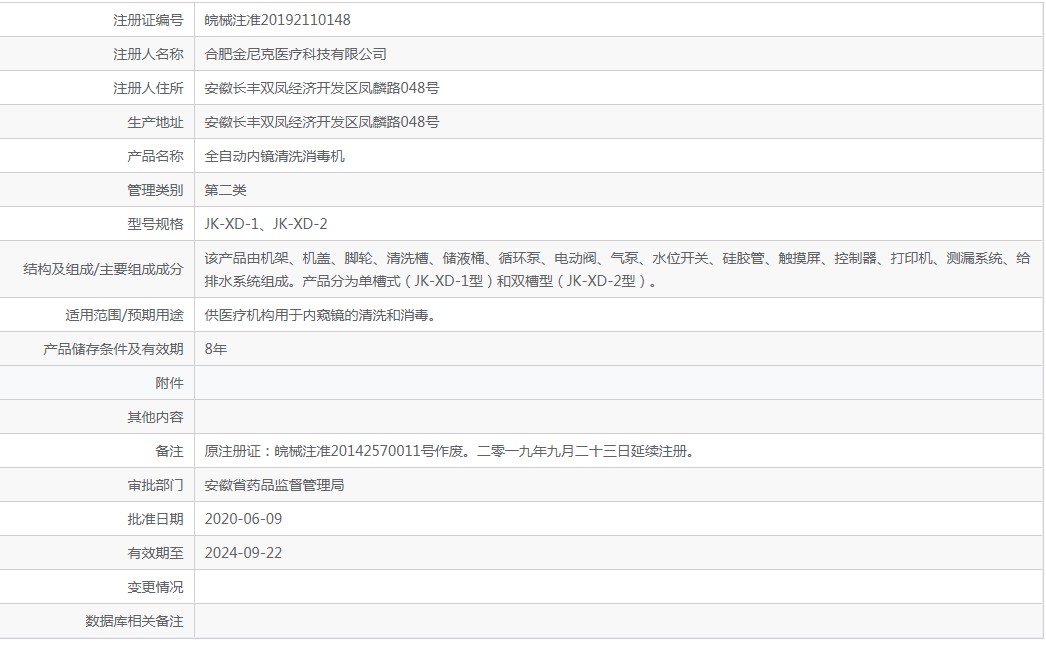Click registration number 皖械注准20192110148

(x=277, y=20)
